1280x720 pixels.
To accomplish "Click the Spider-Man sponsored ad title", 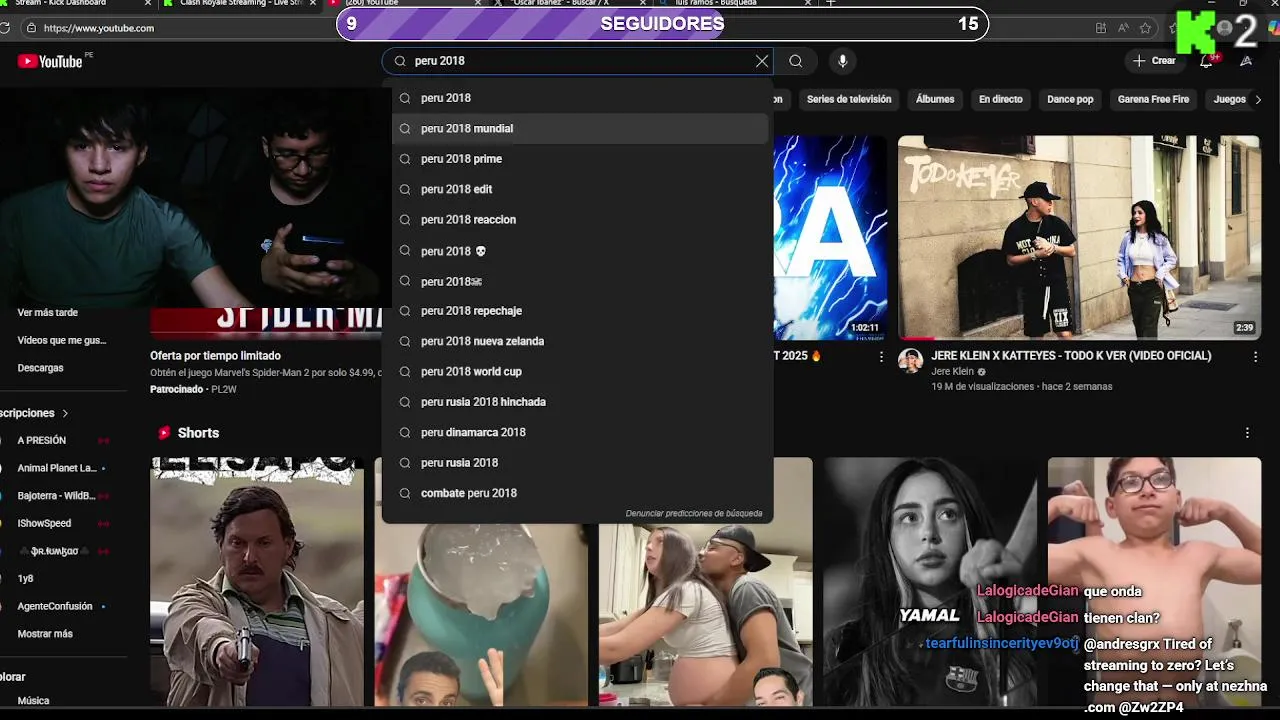I will 215,356.
